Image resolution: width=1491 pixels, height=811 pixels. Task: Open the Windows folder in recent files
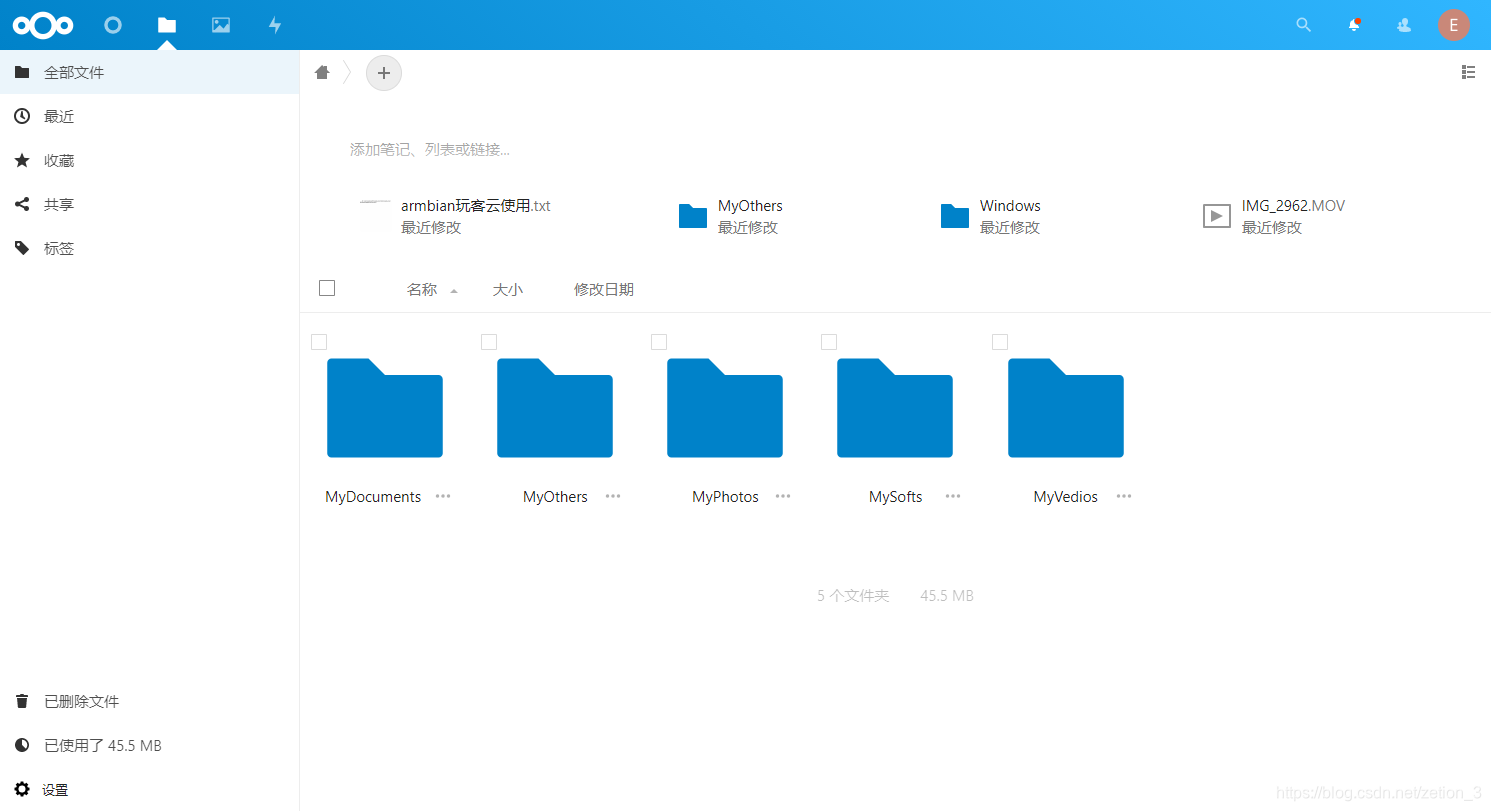tap(1009, 205)
